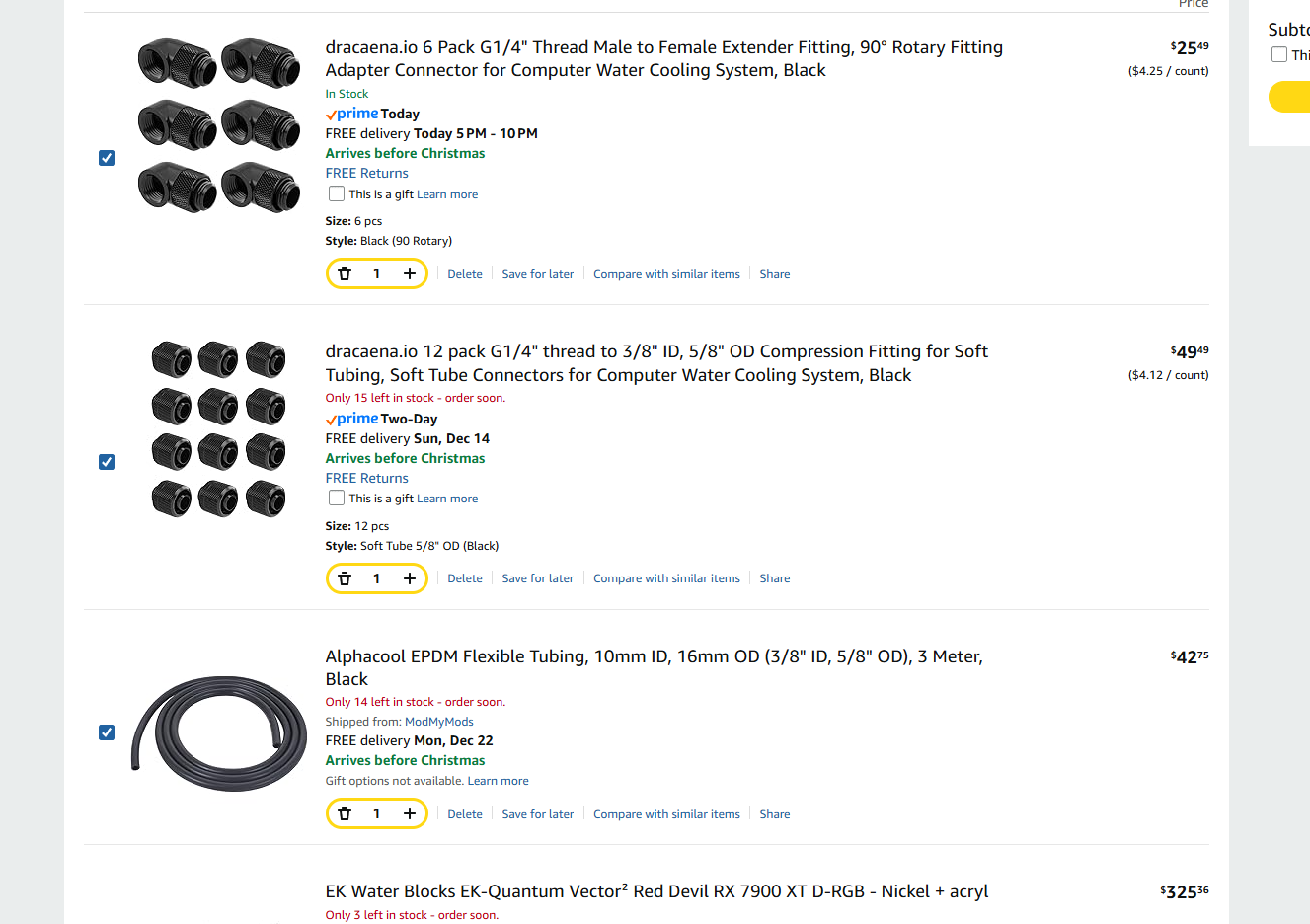This screenshot has height=924, width=1310.
Task: Mark Compression Fitting as a gift
Action: (x=337, y=499)
